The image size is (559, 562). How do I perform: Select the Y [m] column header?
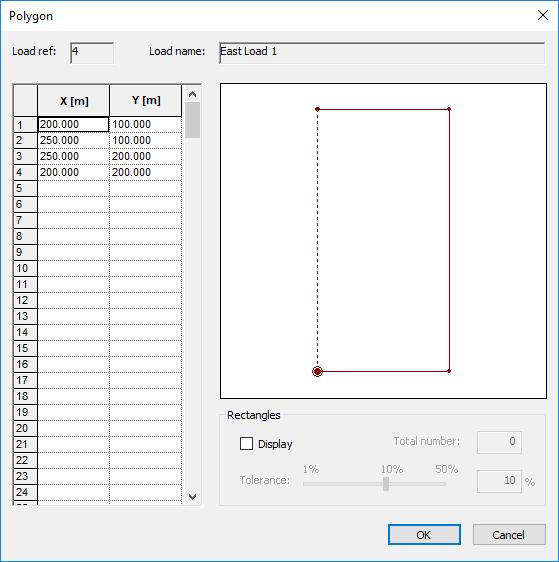pos(145,101)
